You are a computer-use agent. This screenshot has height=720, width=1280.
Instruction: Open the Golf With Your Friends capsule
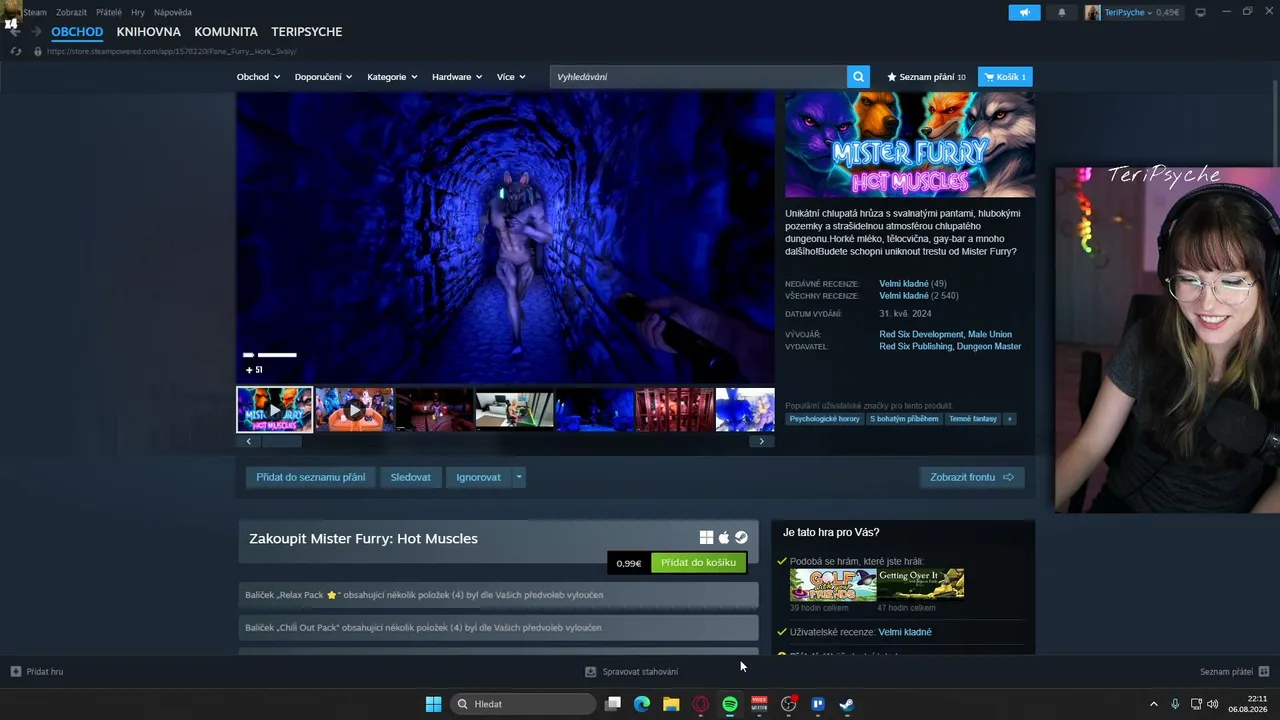833,584
